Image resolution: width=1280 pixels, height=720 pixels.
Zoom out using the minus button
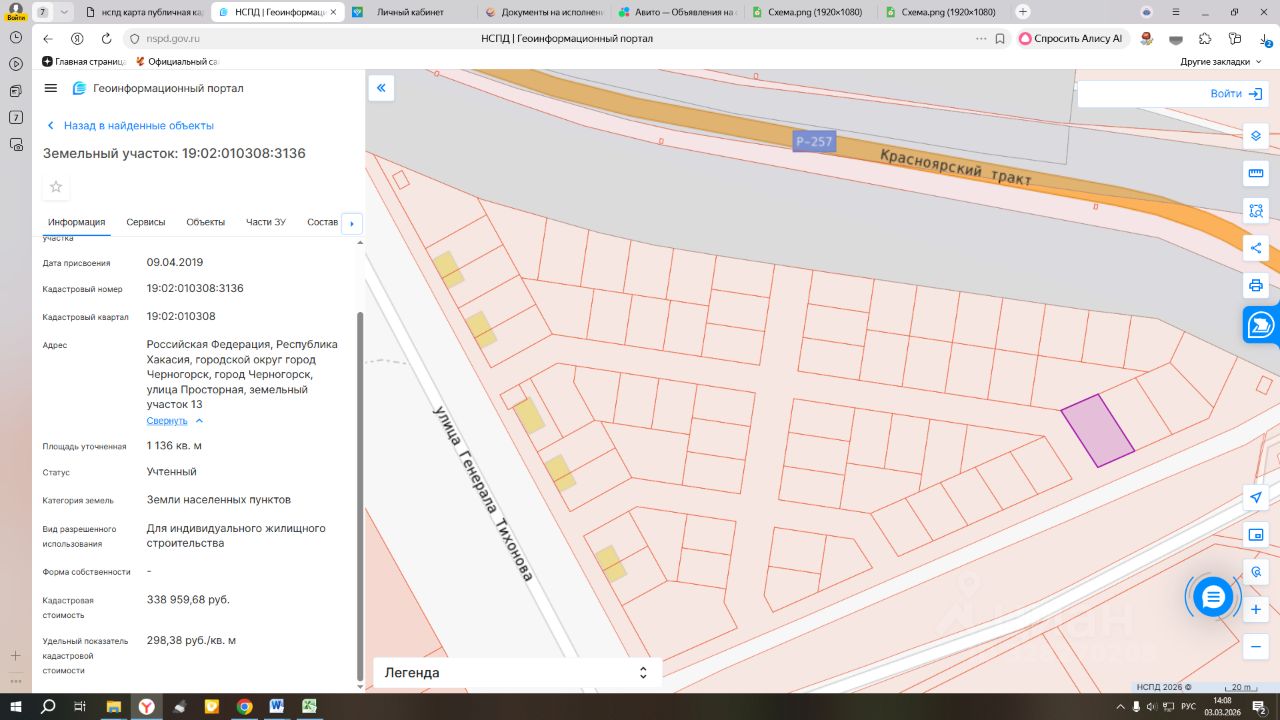pos(1256,647)
